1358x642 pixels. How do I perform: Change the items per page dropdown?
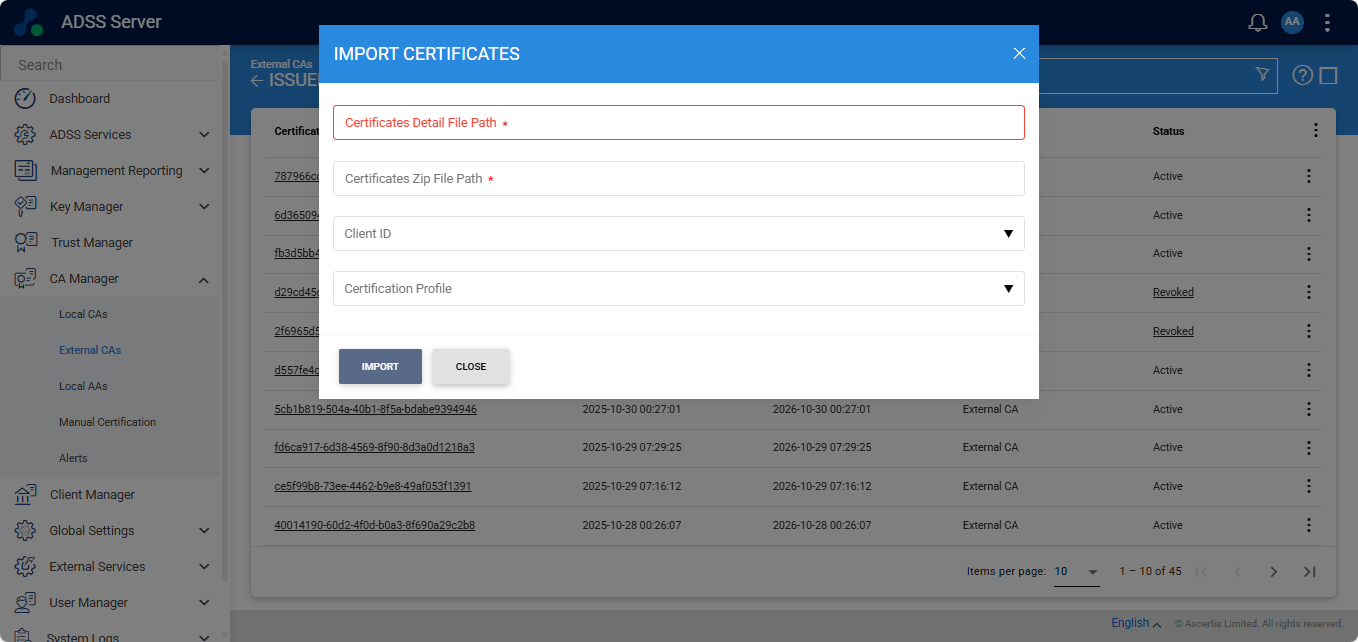coord(1076,572)
